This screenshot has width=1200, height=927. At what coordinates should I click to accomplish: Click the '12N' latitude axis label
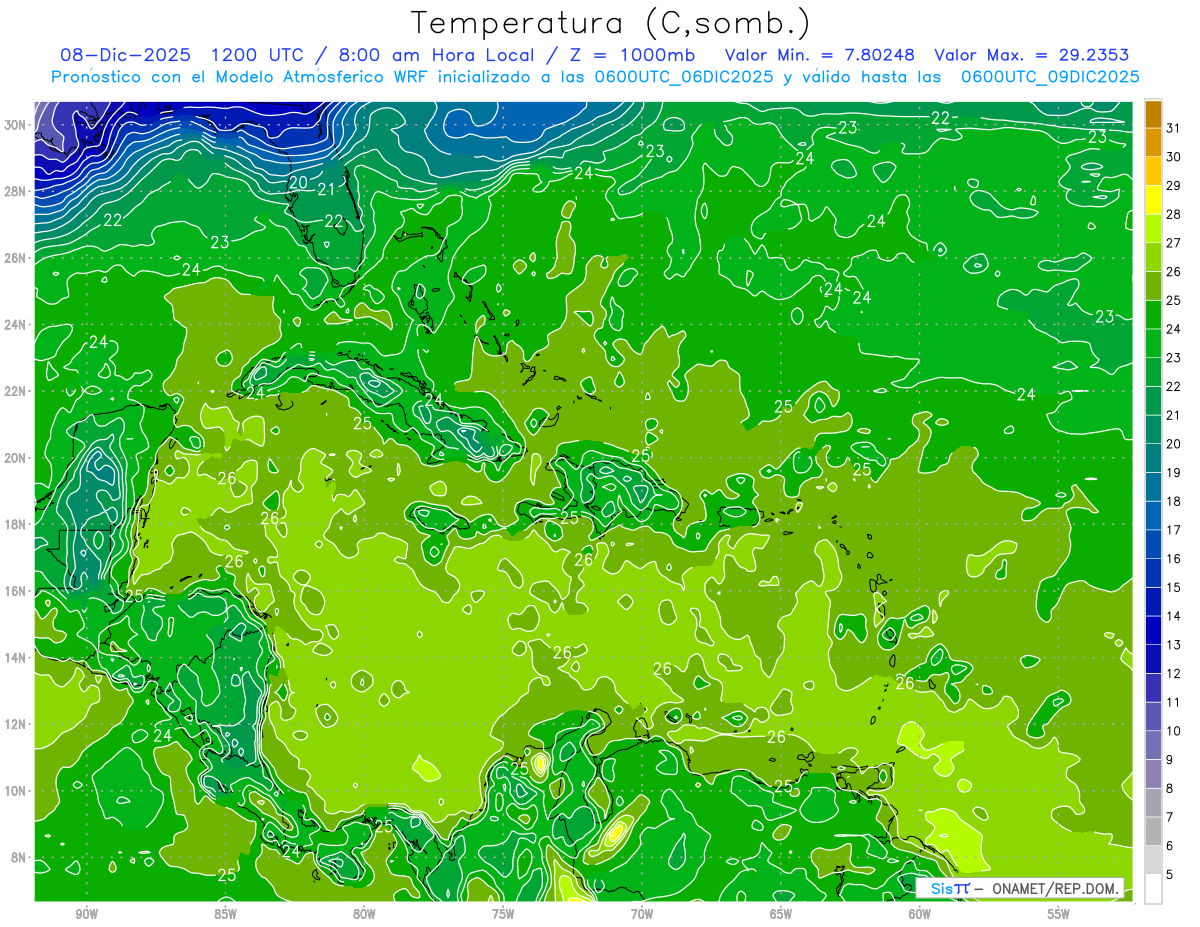coord(15,724)
